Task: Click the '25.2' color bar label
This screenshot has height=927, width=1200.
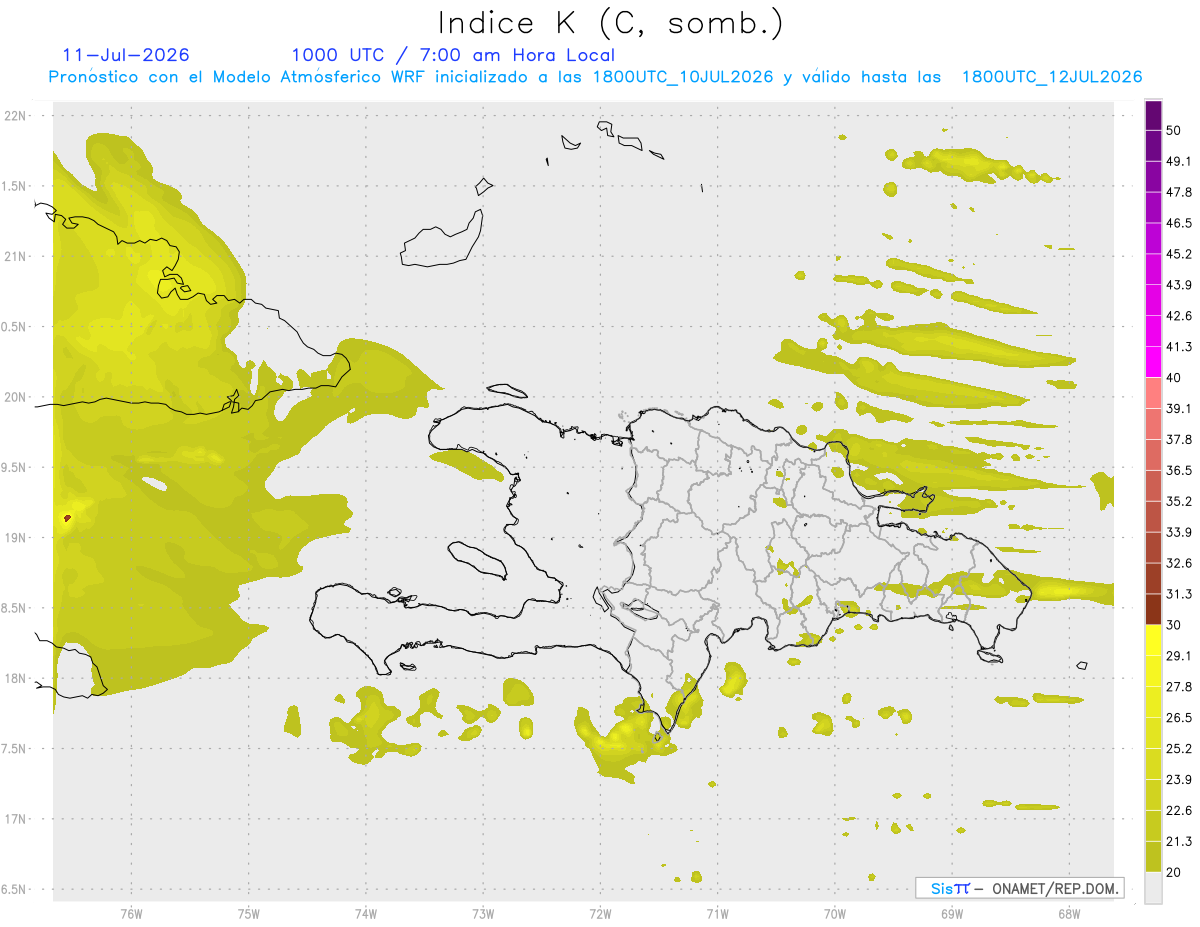Action: [1179, 749]
